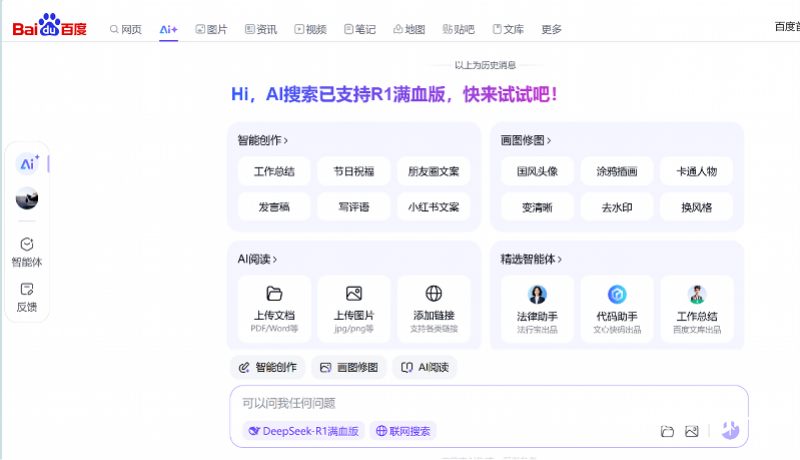Viewport: 800px width, 460px height.
Task: Toggle the 联网搜索 web search option
Action: point(403,431)
